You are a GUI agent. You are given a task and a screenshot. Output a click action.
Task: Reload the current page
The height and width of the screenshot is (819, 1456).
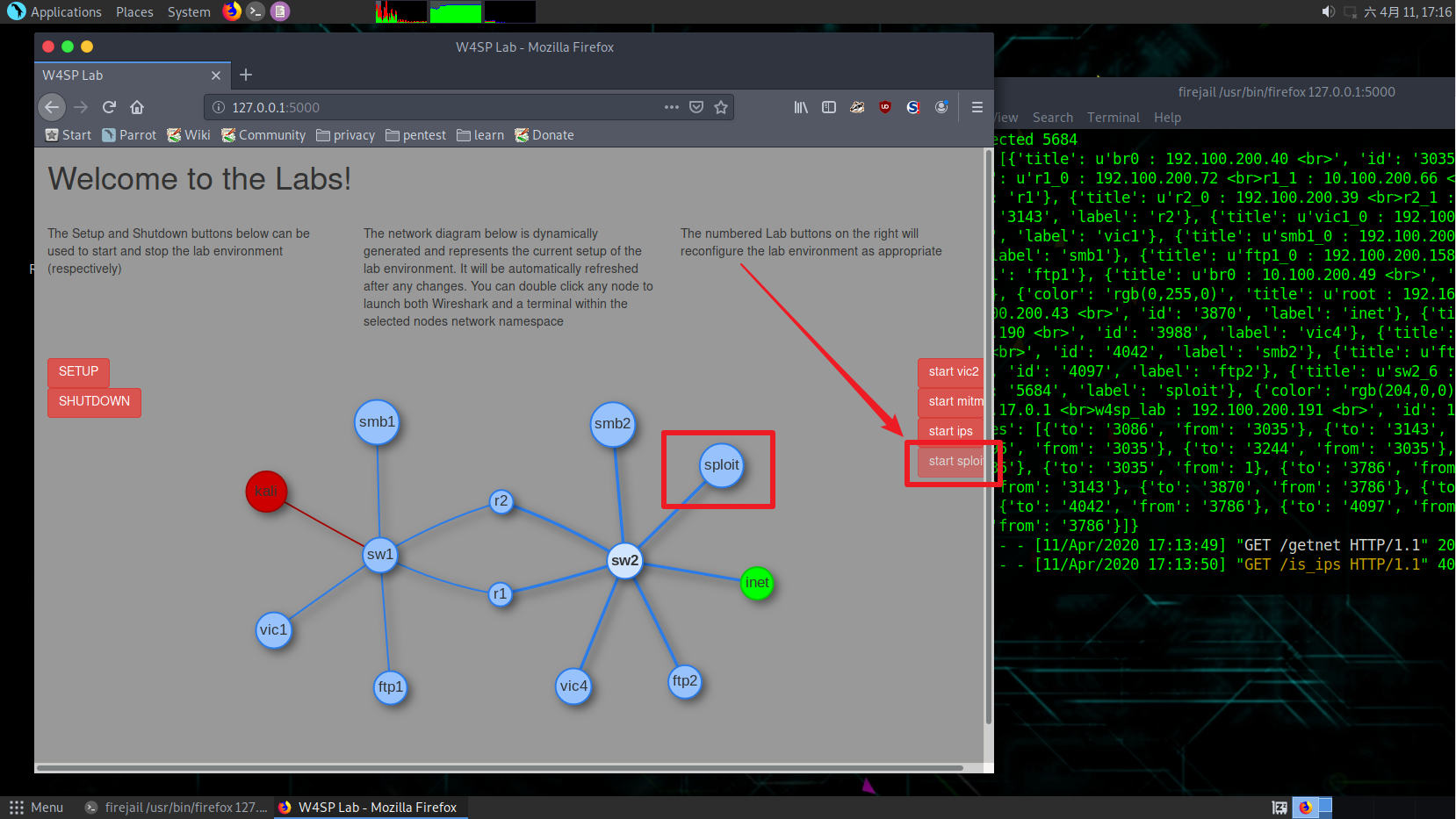point(109,107)
